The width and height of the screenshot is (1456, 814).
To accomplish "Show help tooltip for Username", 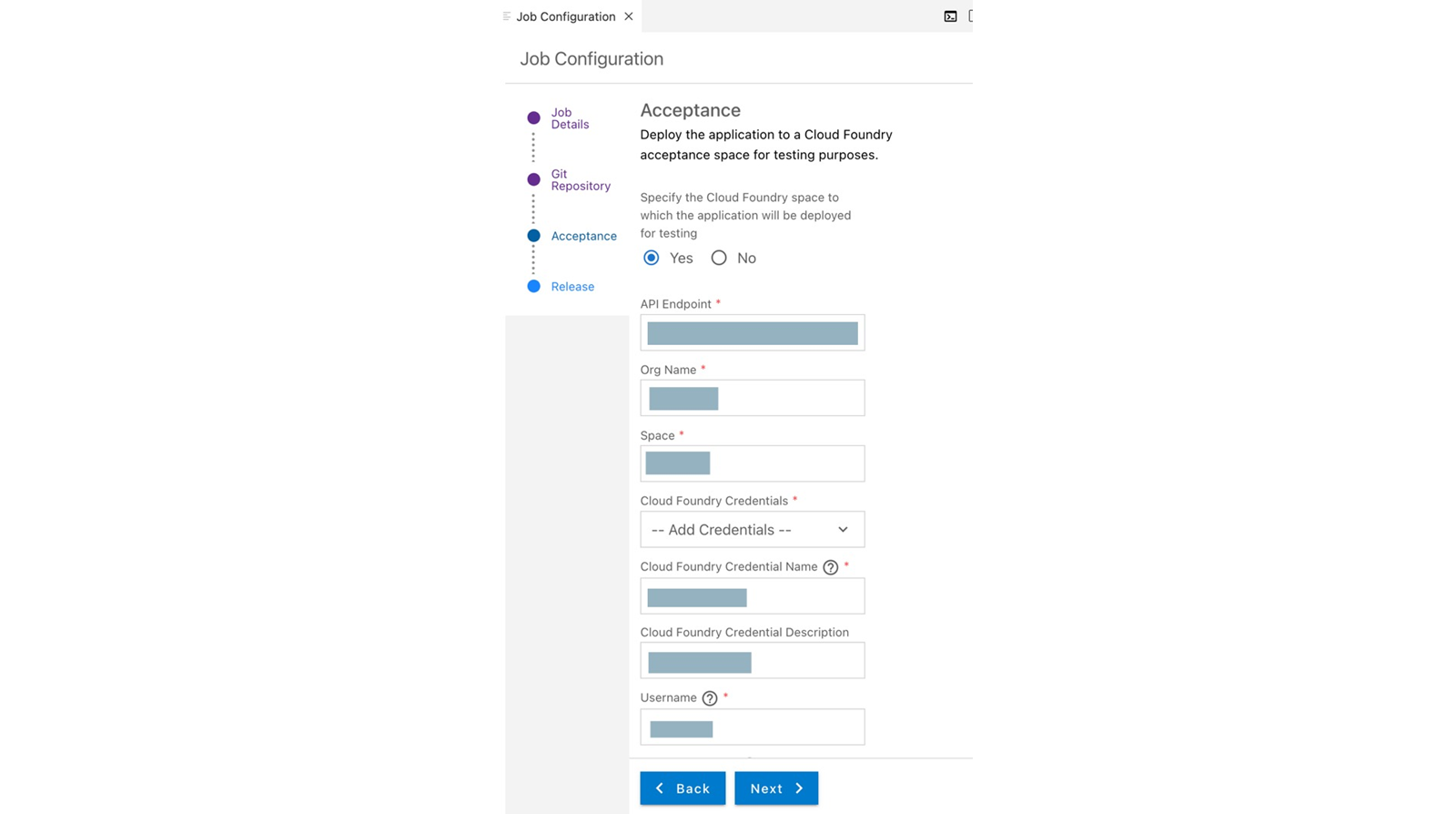I will point(710,698).
